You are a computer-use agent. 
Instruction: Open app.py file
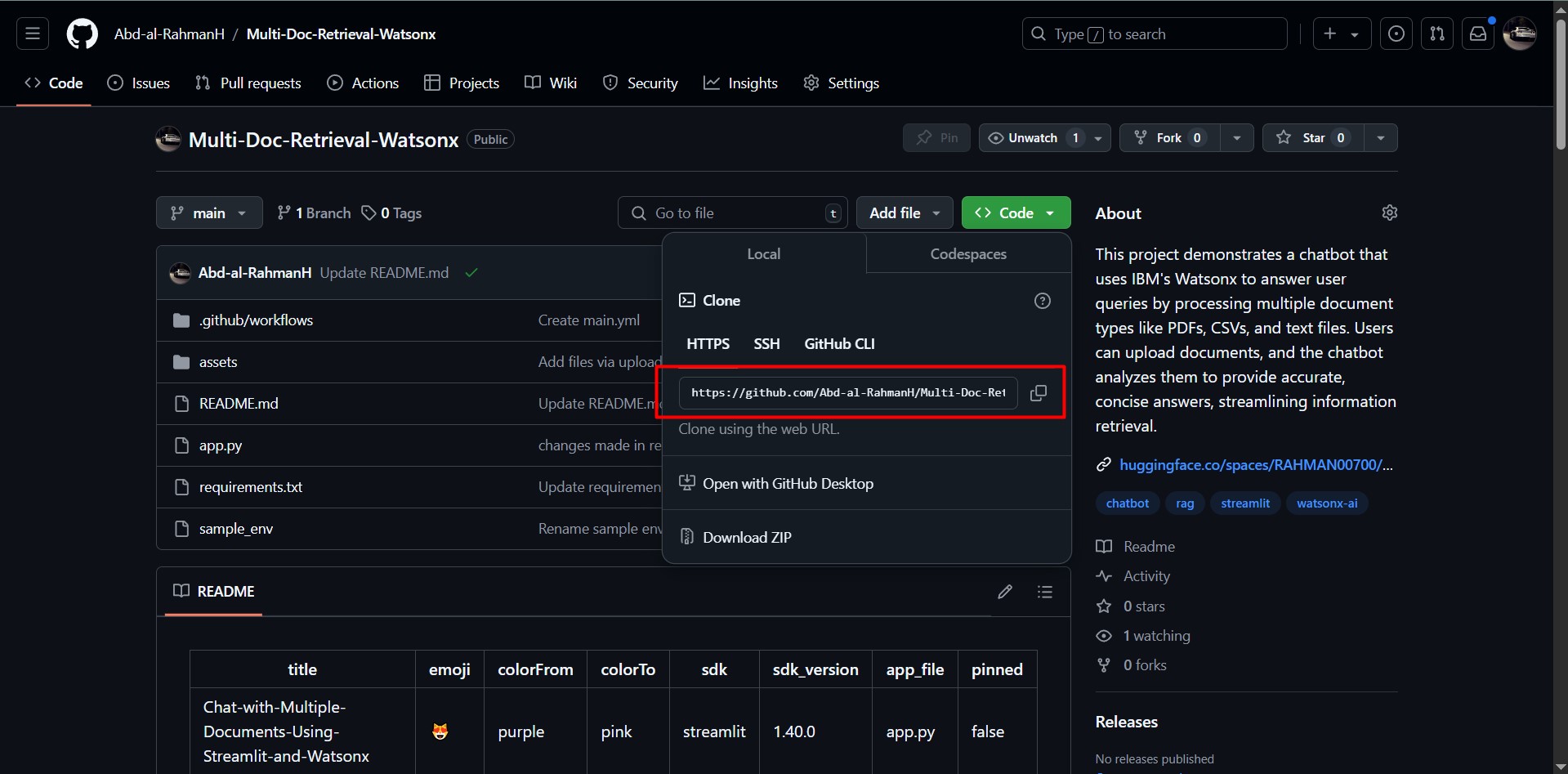(x=221, y=445)
